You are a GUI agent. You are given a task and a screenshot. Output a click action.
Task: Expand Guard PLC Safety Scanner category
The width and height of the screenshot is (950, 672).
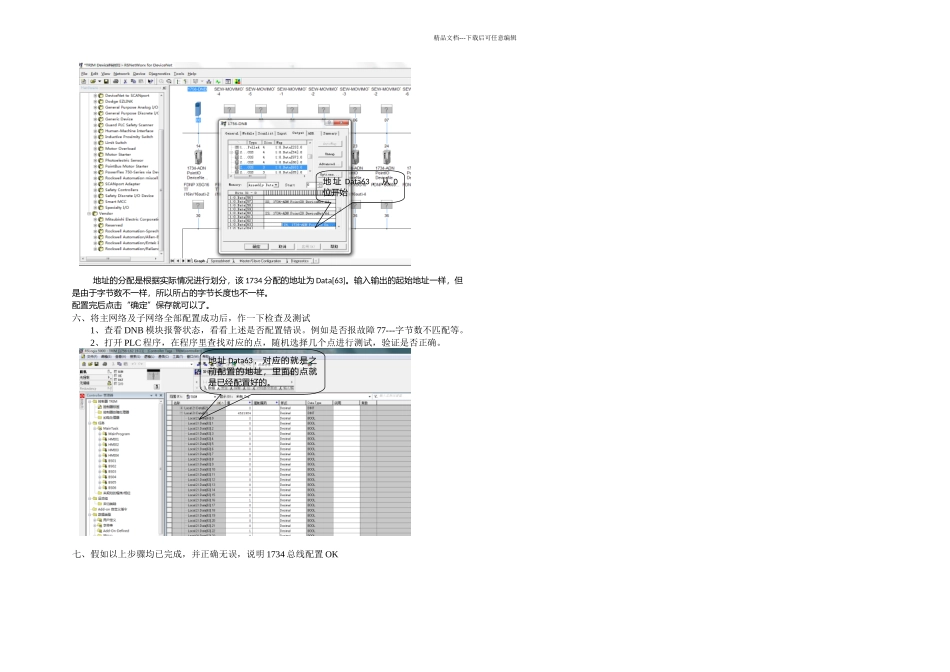coord(95,125)
